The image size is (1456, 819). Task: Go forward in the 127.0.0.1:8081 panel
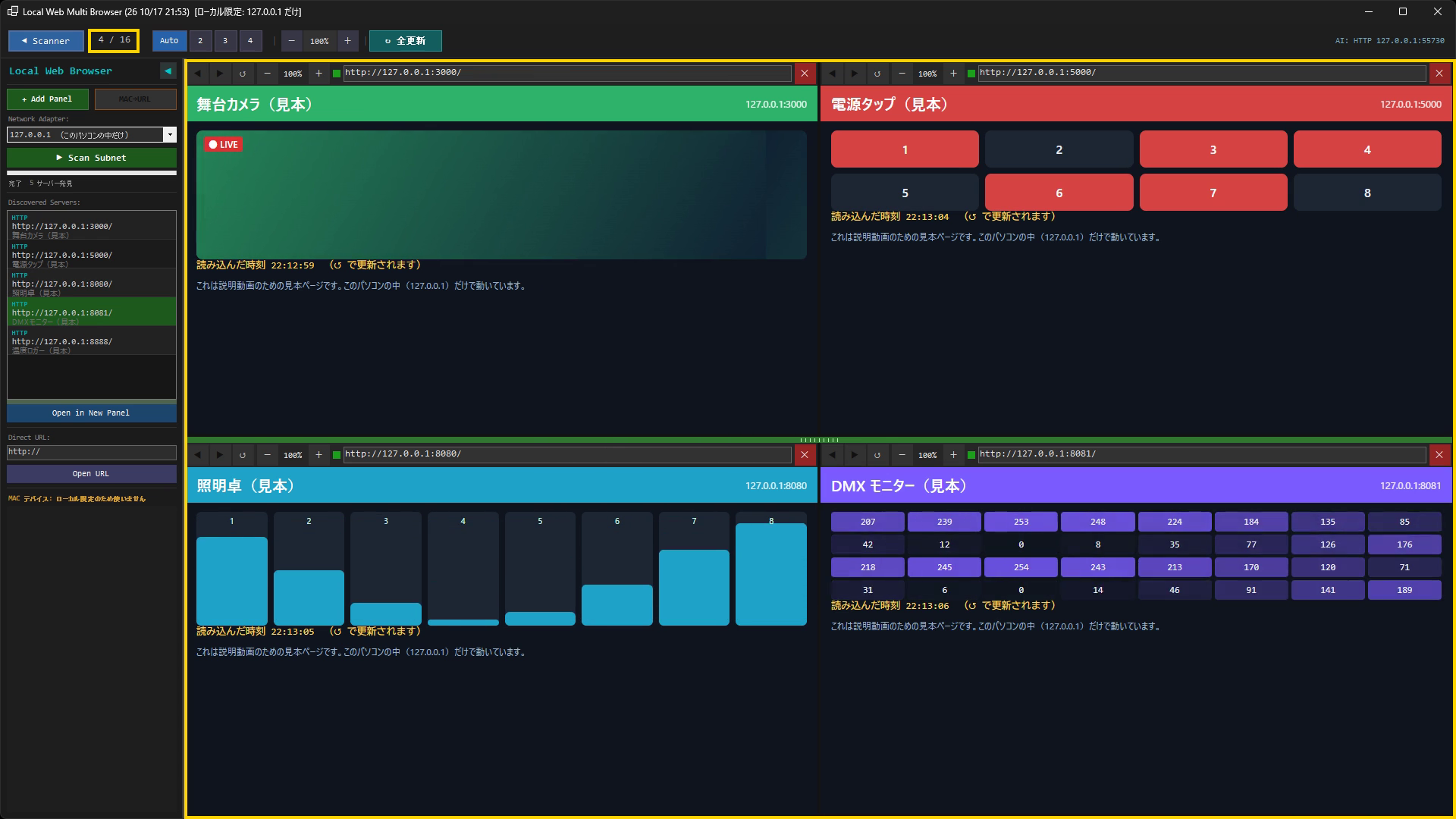tap(855, 455)
